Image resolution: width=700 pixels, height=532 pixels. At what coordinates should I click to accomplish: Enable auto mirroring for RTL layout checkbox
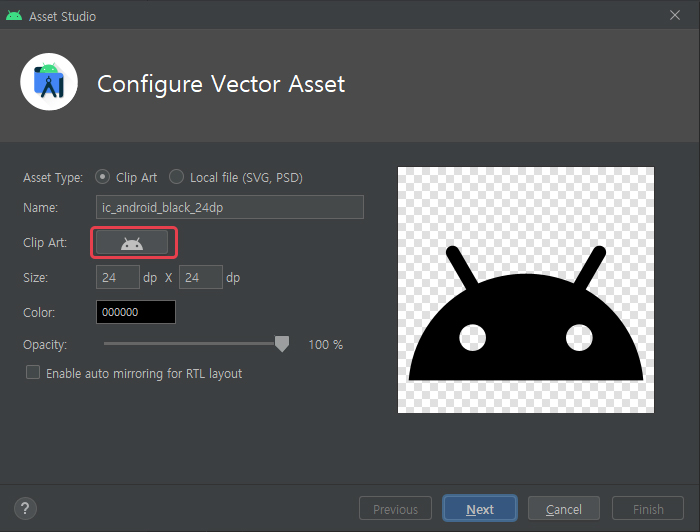tap(33, 372)
